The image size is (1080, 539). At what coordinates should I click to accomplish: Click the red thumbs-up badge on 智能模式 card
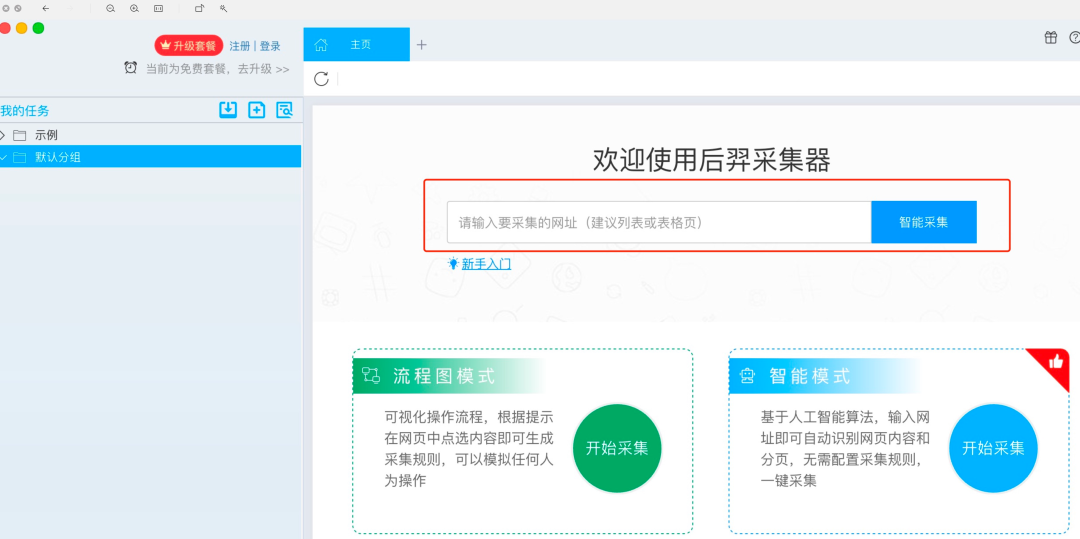[1055, 361]
